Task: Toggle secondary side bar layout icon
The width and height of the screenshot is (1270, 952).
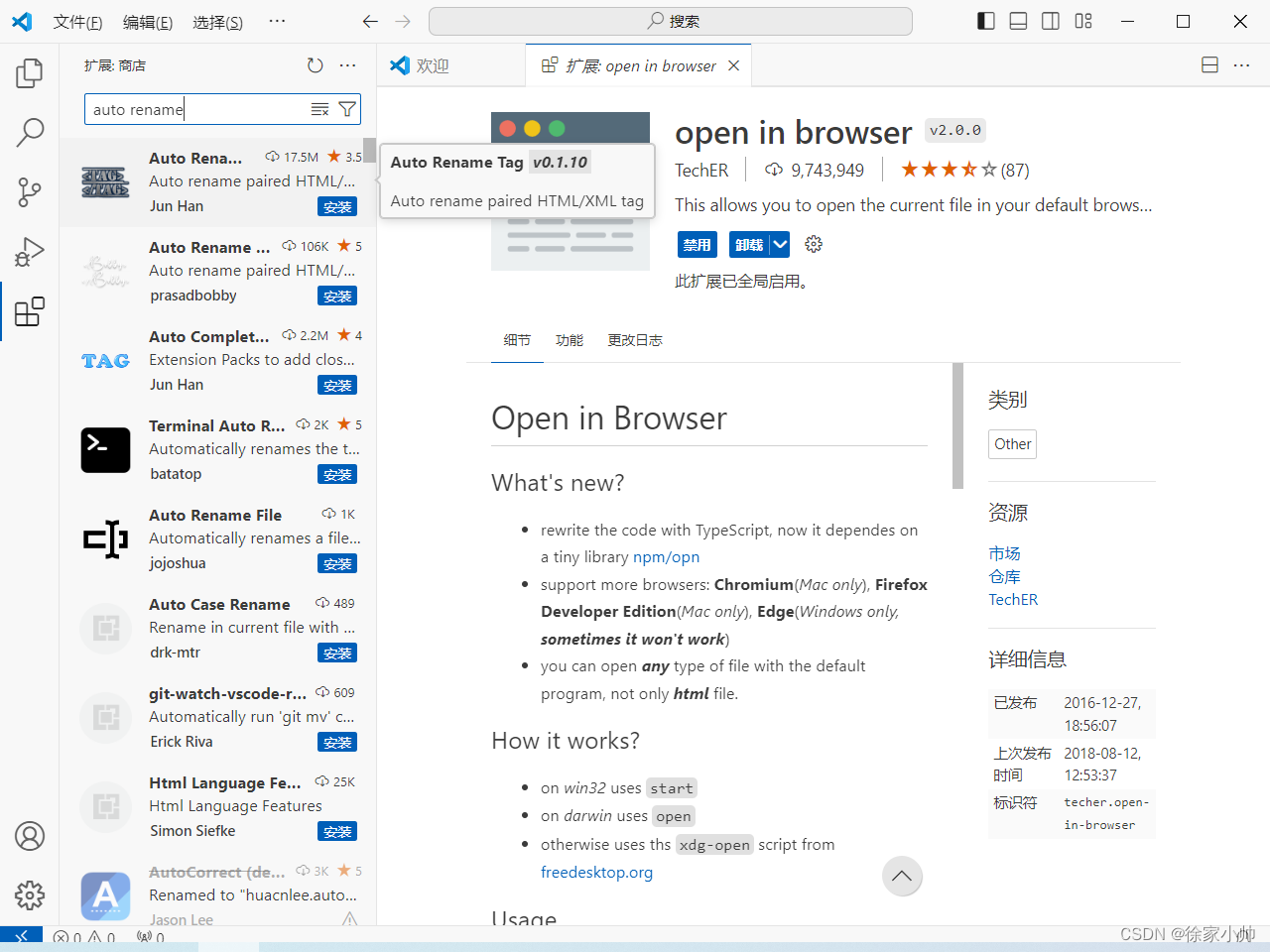Action: 1051,21
